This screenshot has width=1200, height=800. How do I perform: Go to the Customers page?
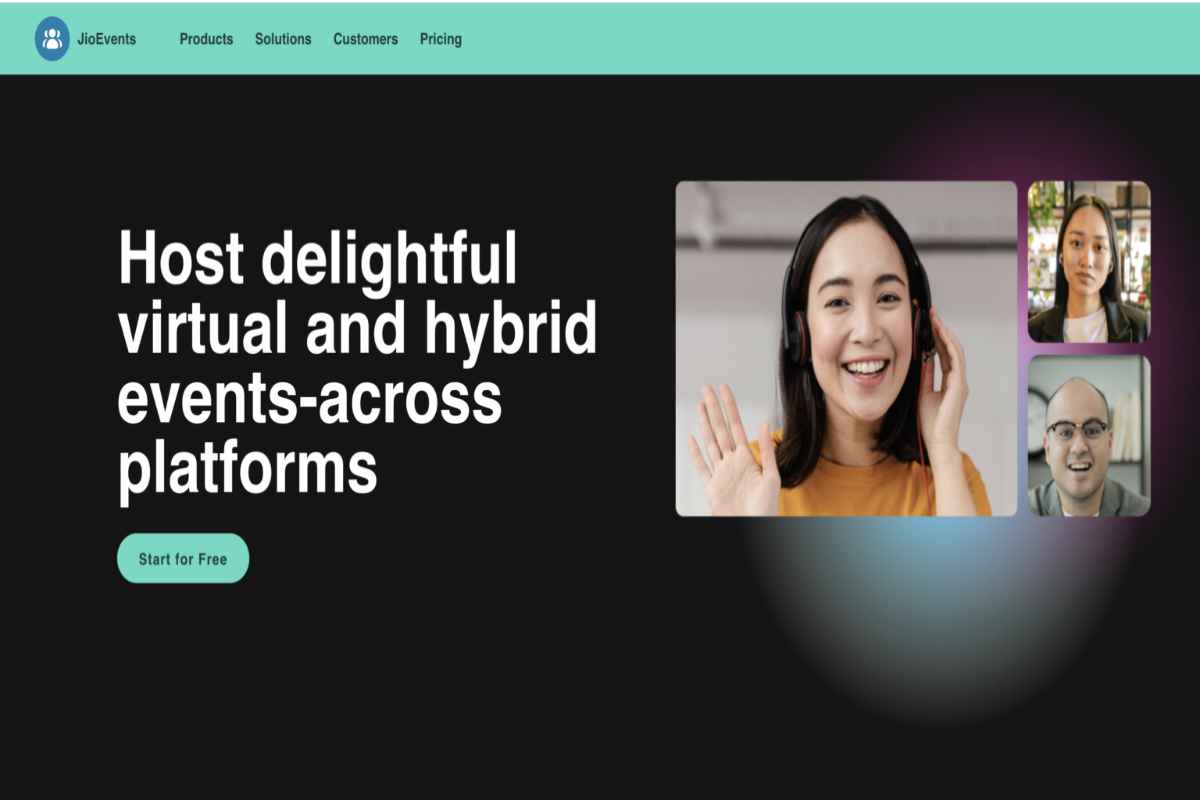tap(365, 39)
